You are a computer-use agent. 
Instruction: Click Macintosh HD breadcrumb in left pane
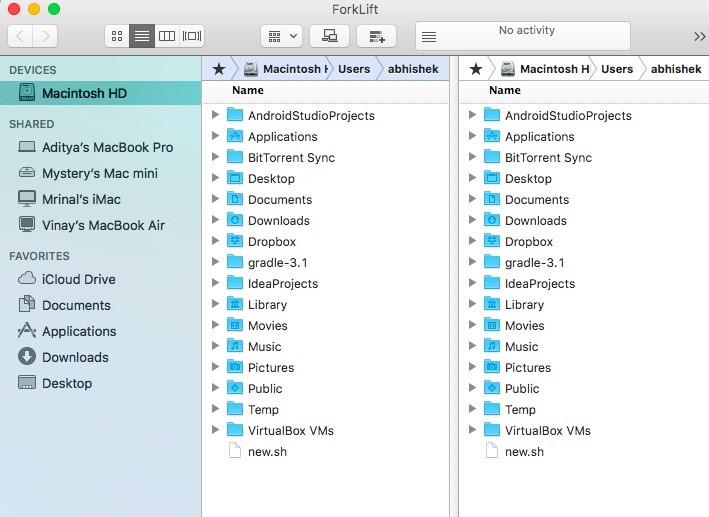285,69
